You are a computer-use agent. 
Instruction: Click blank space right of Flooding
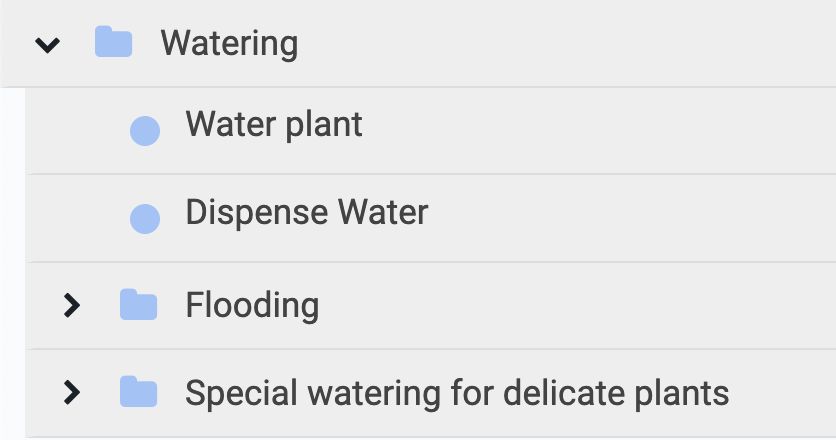(x=576, y=306)
